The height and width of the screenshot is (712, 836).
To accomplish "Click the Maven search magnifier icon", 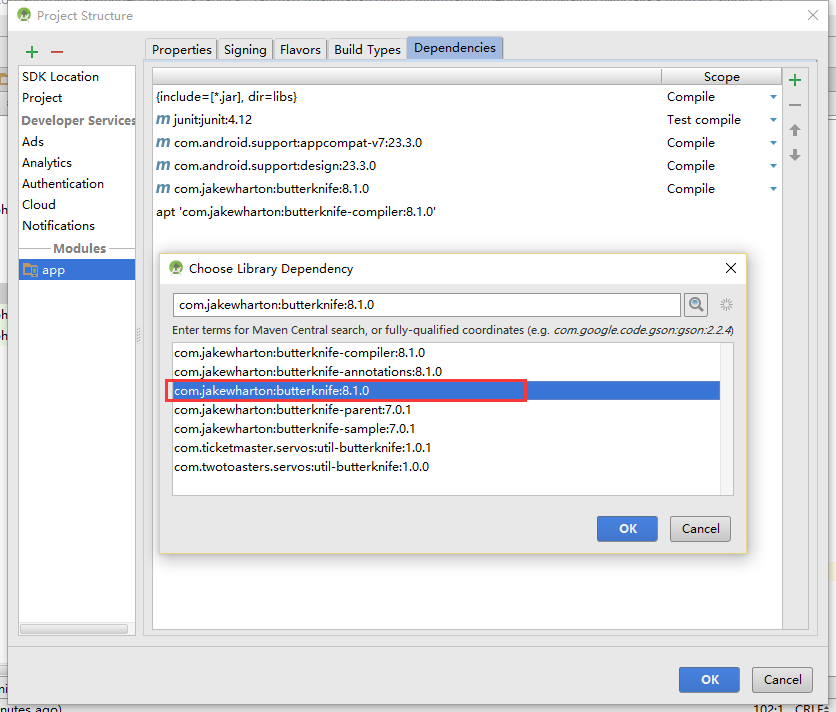I will tap(696, 305).
